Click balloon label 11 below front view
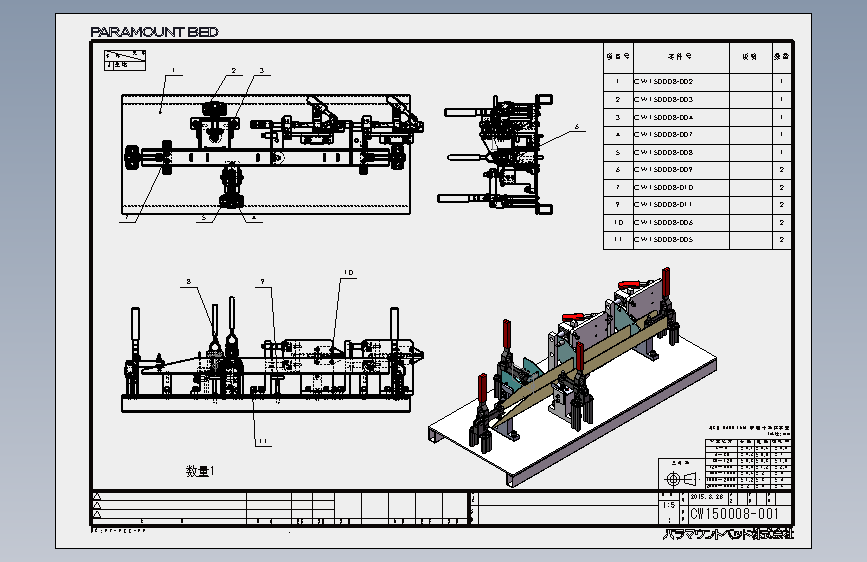This screenshot has width=867, height=562. [x=263, y=441]
